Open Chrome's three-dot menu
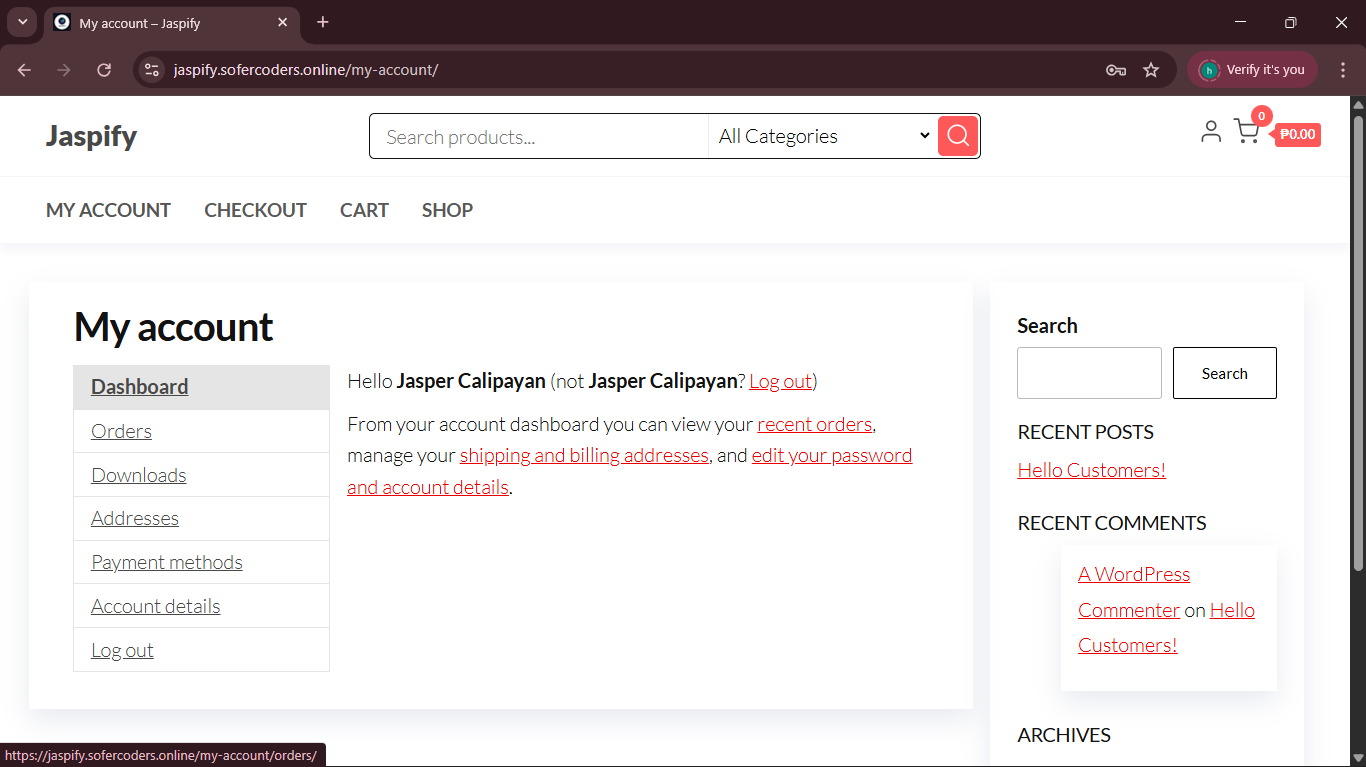Screen dimensions: 1366x767 (x=1343, y=70)
